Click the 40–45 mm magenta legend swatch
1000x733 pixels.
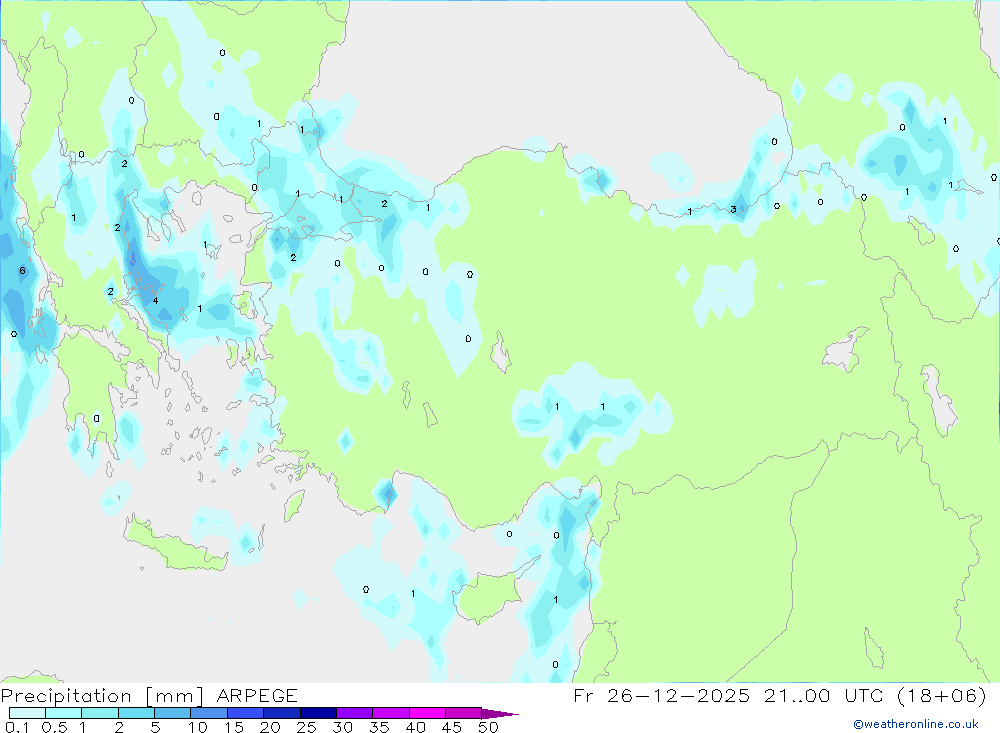point(427,713)
